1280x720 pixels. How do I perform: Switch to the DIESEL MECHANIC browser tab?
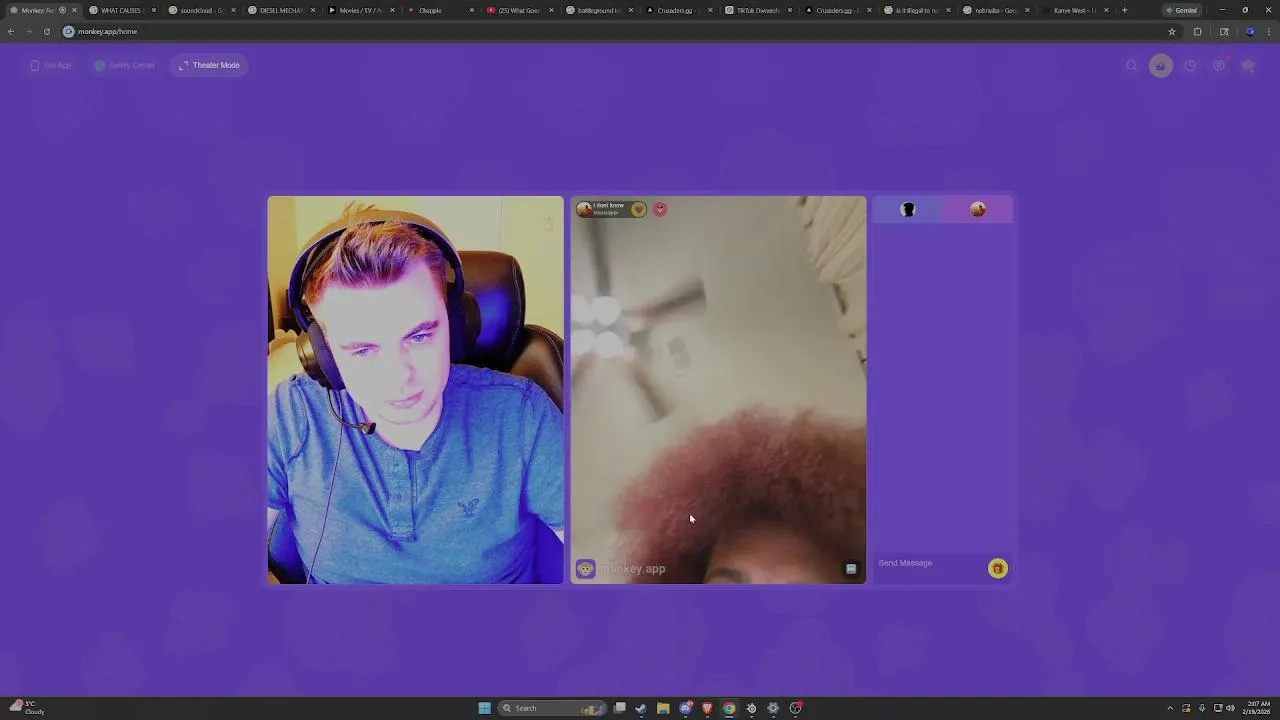(x=279, y=10)
